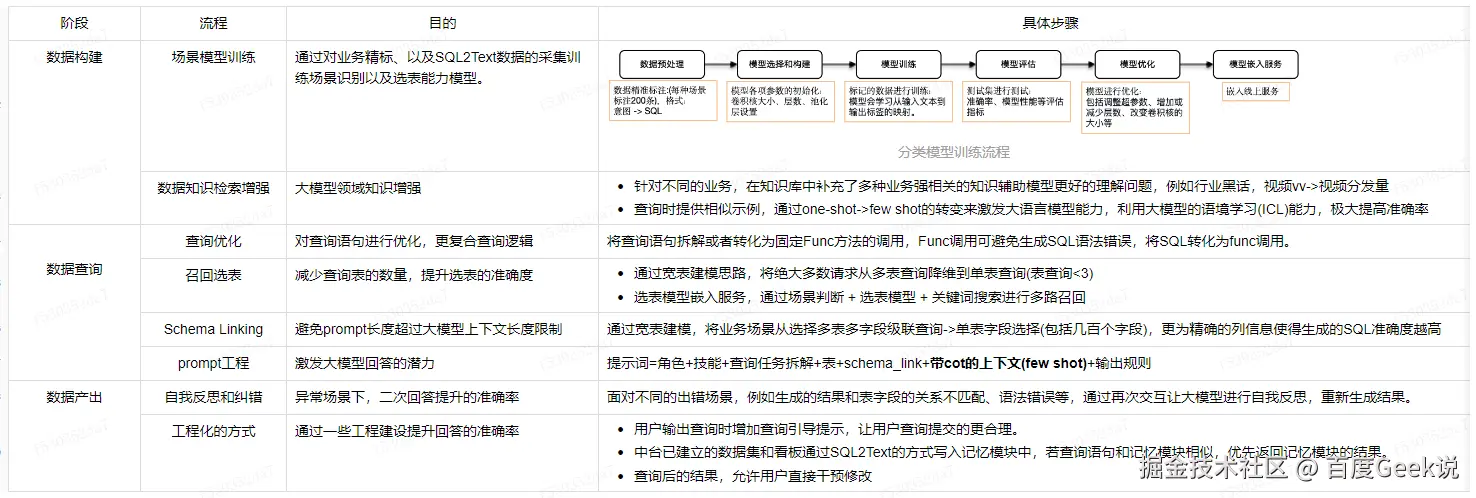Click '异常场景下，二次回答提升的准确率' text
1476x498 pixels.
(407, 397)
